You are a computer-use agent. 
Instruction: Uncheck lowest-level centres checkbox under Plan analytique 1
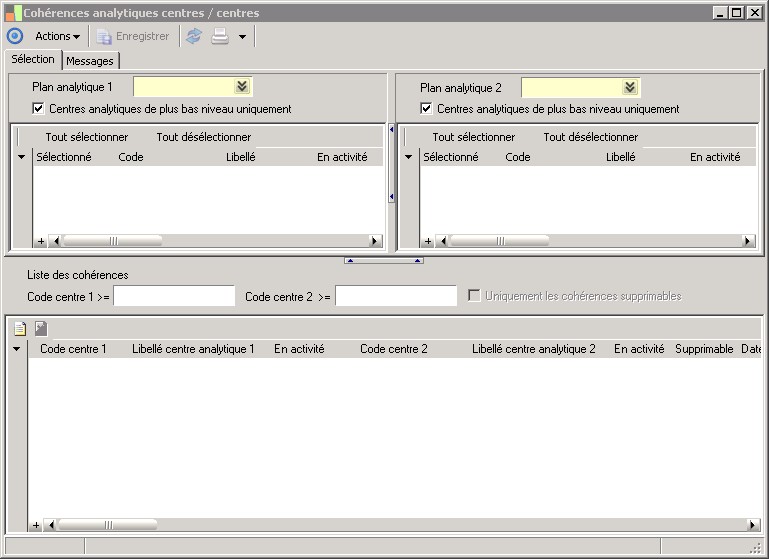[39, 109]
